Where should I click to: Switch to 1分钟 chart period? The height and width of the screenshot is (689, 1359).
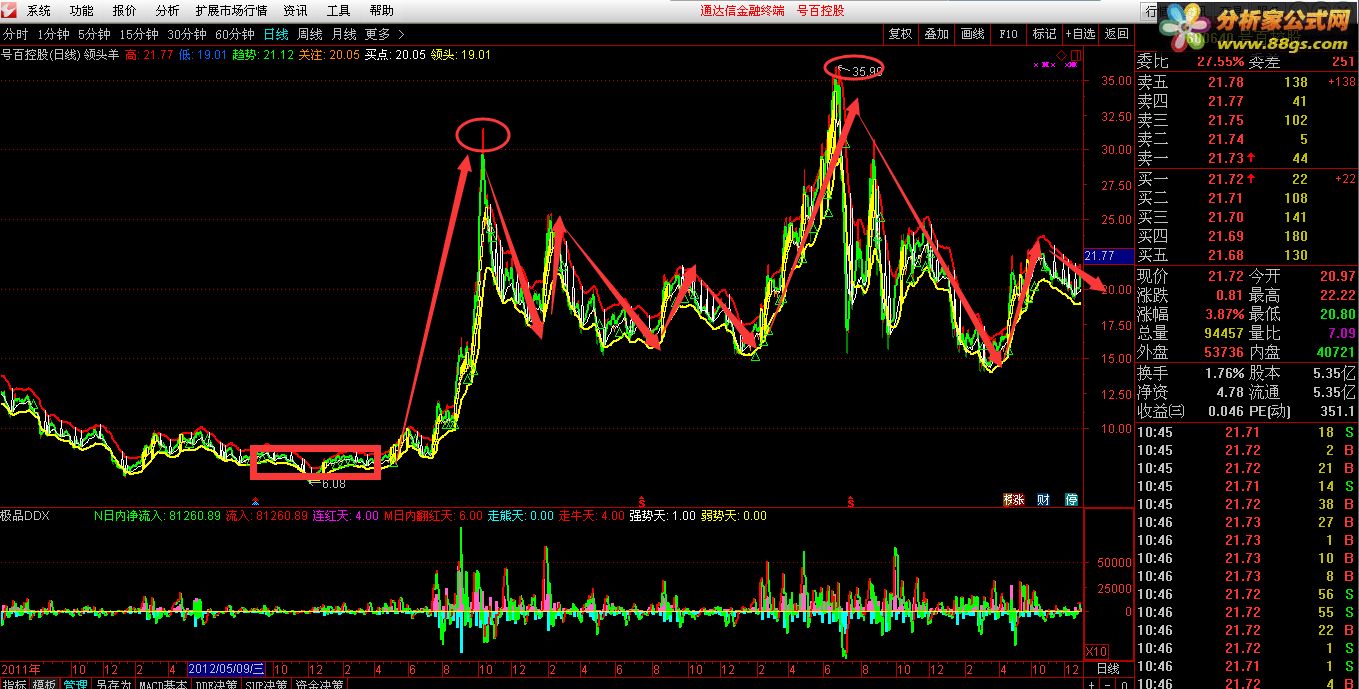[53, 34]
